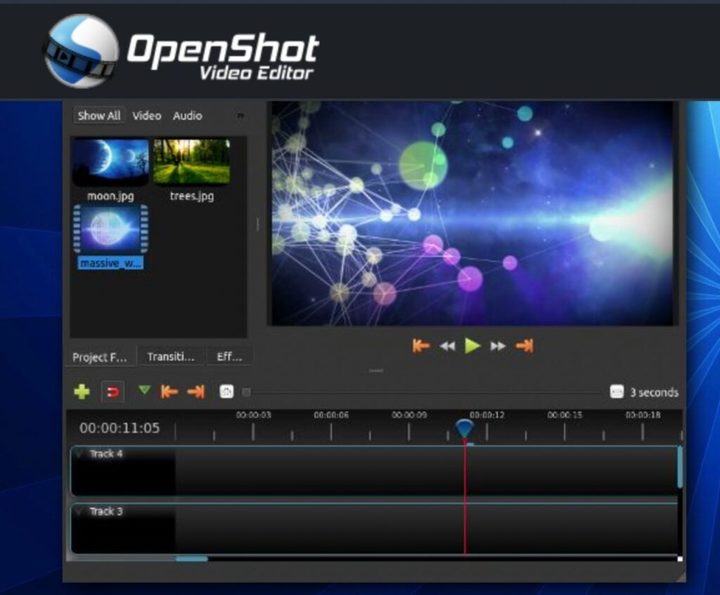Click the files panel toggle icon beside Audio
This screenshot has height=595, width=720.
pyautogui.click(x=240, y=116)
